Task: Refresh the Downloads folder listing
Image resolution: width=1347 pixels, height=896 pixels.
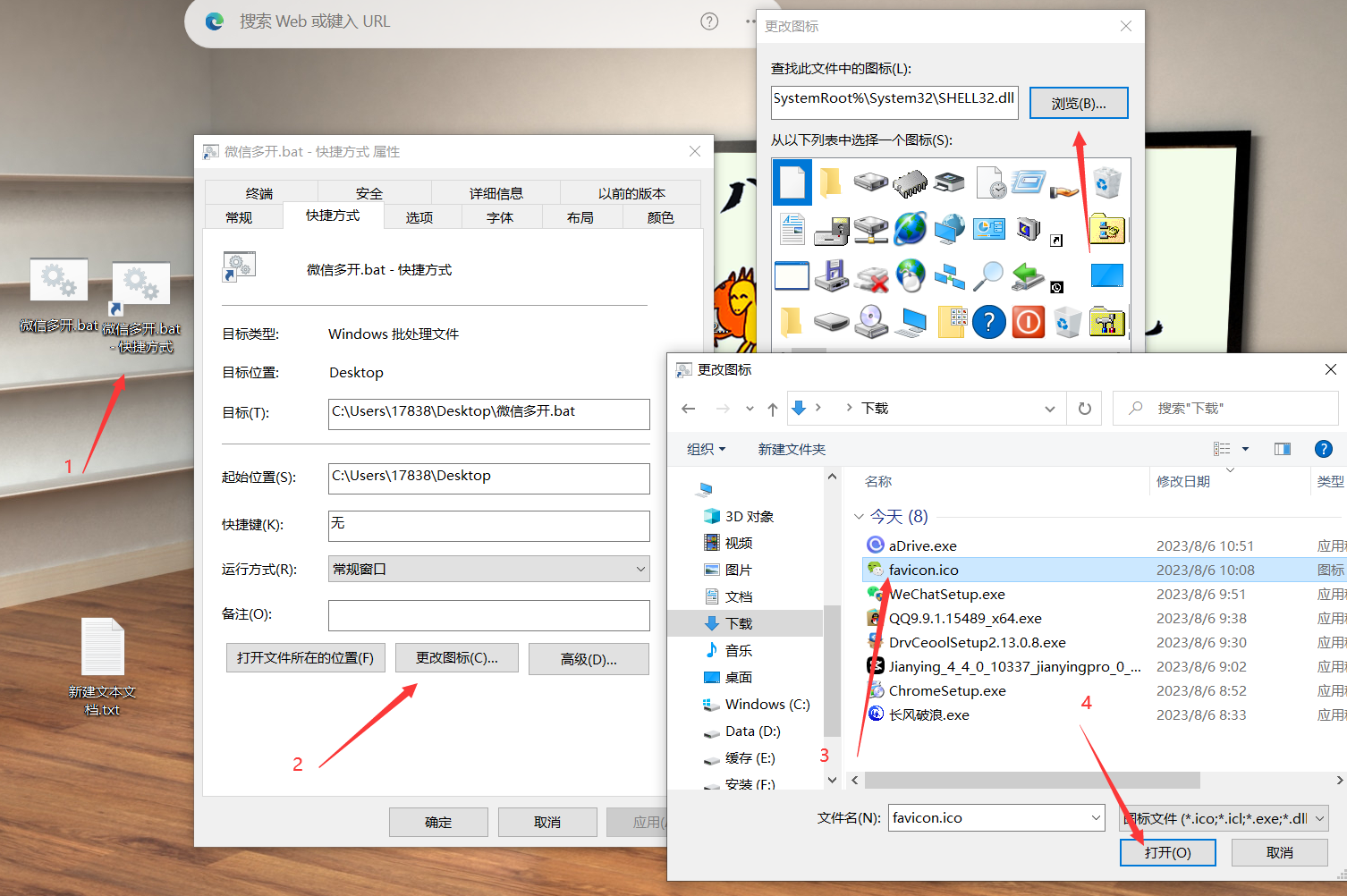Action: 1084,409
